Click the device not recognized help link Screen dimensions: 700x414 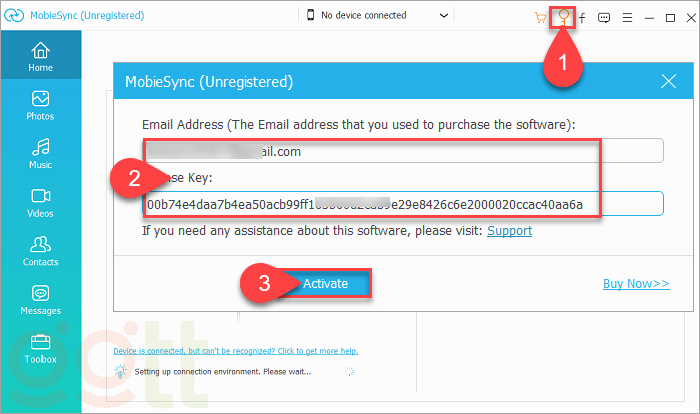pyautogui.click(x=236, y=351)
